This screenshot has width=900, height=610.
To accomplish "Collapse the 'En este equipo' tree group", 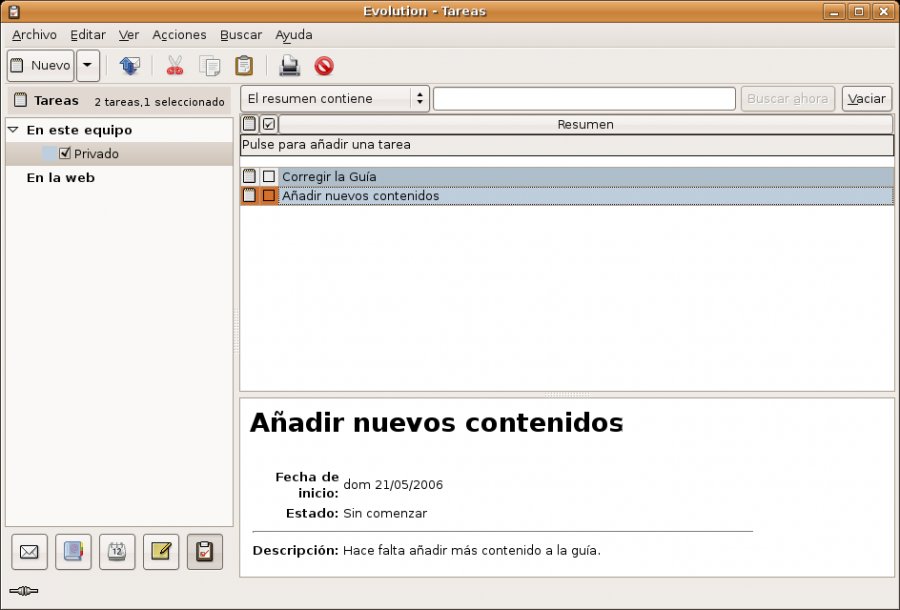I will tap(13, 130).
